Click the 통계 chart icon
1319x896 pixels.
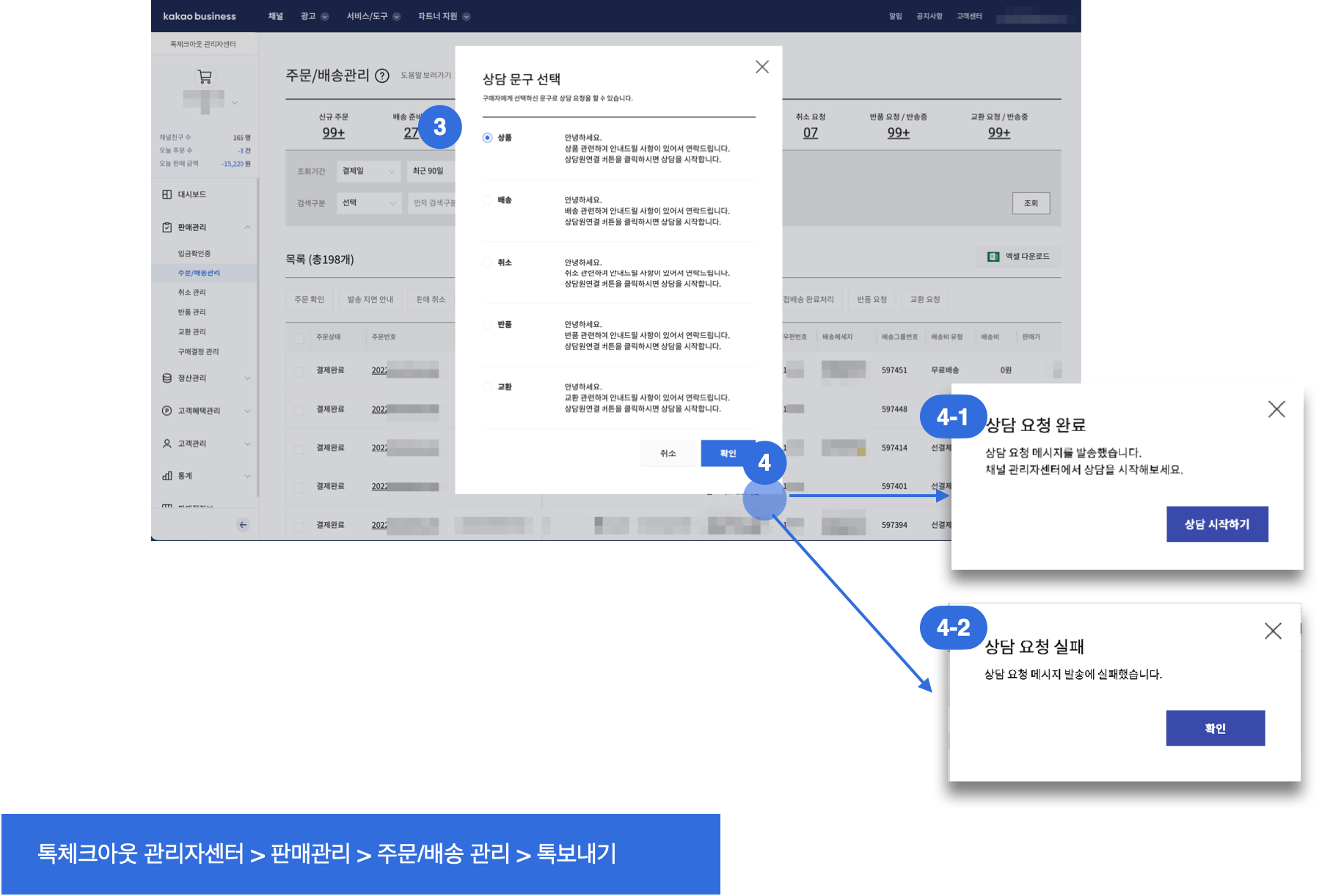pos(167,476)
